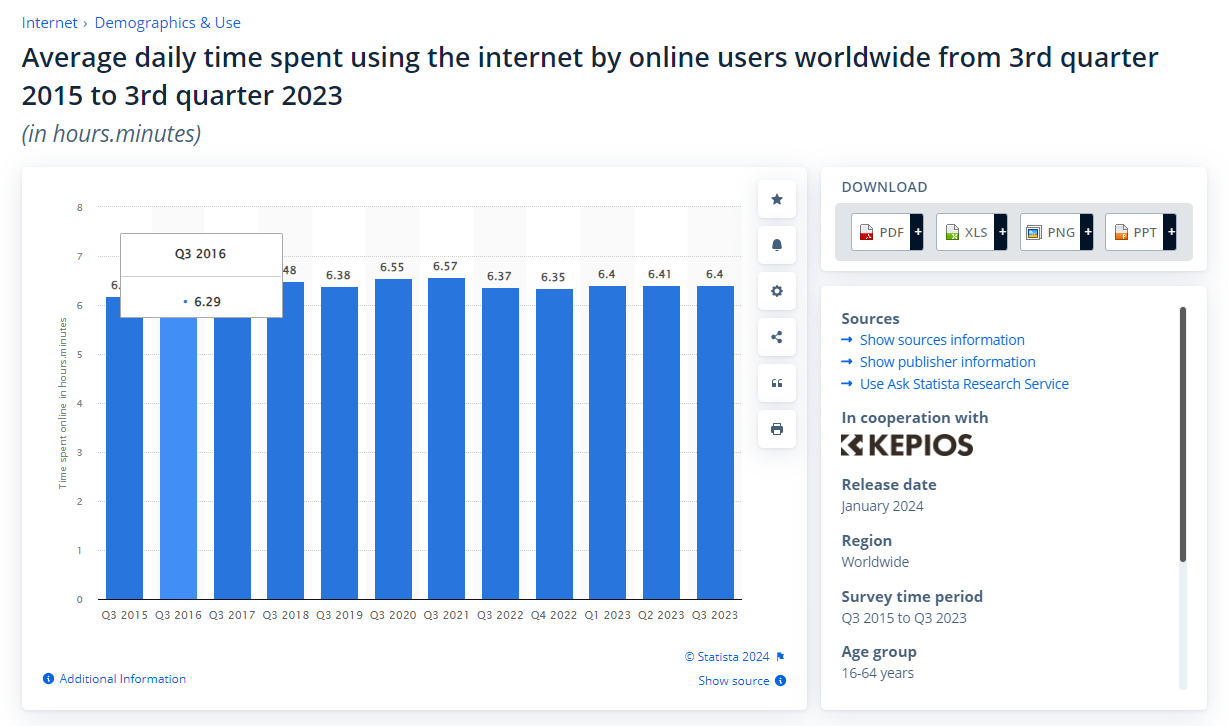
Task: Click the Statista 2024 flag icon
Action: (x=781, y=657)
